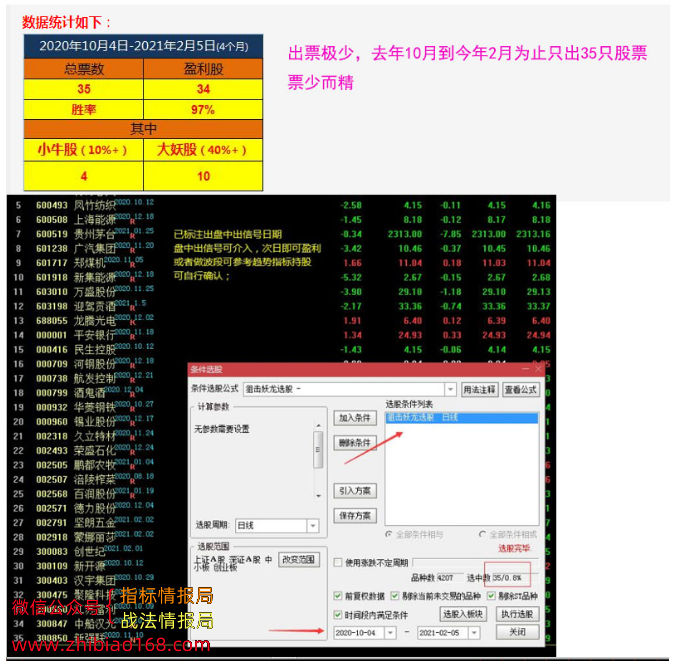Select 狙击妖龙选股 日线 in the condition list
Screen dimensions: 679x661
(462, 418)
